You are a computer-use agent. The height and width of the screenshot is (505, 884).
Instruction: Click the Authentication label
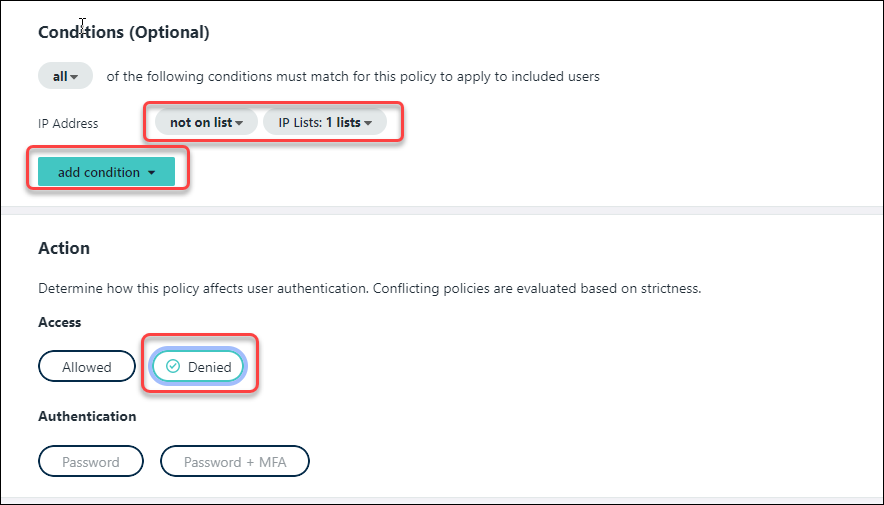point(87,416)
